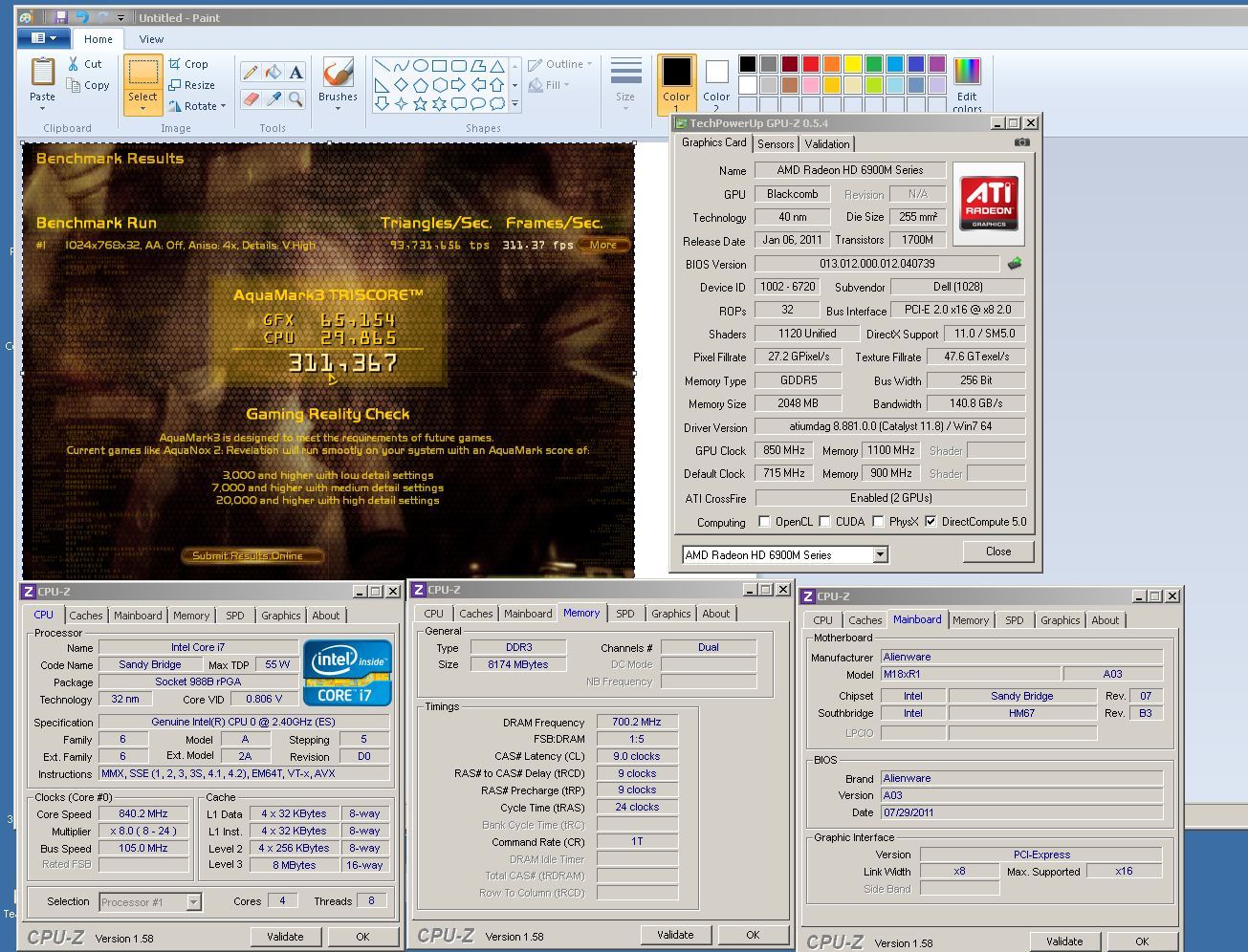The image size is (1248, 952).
Task: Click Validate in the left CPU-Z window
Action: [285, 937]
